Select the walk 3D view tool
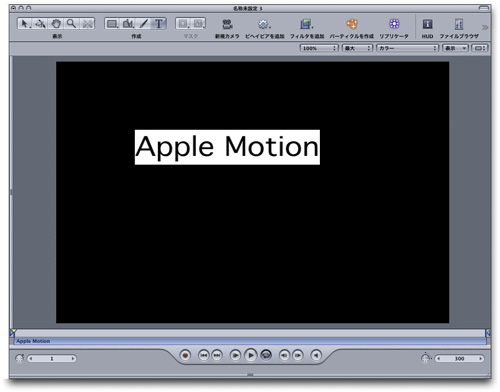Viewport: 500px width, 392px height. click(x=87, y=24)
